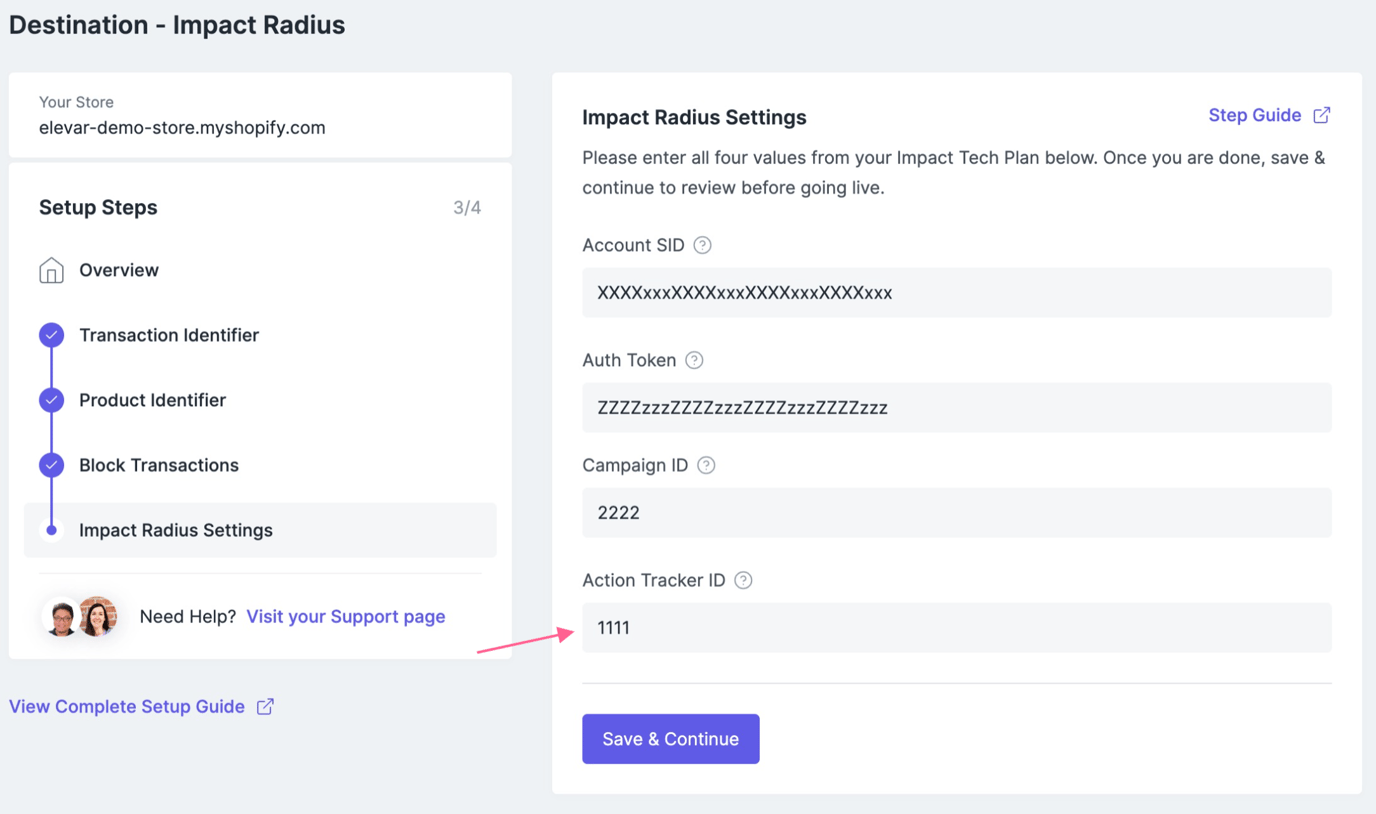
Task: Click the support team avatar images
Action: point(81,616)
